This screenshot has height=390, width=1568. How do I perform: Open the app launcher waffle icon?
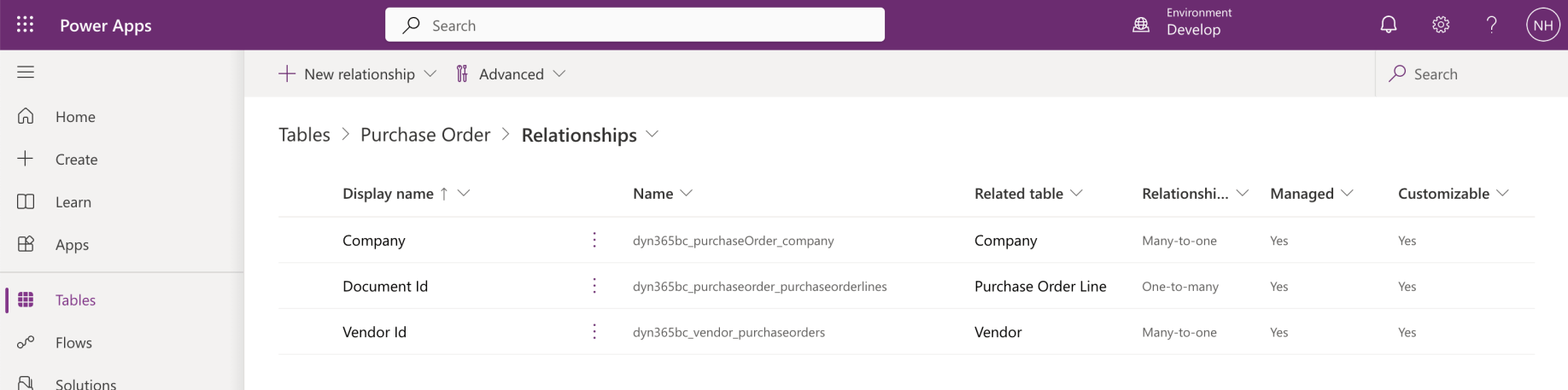[x=26, y=25]
